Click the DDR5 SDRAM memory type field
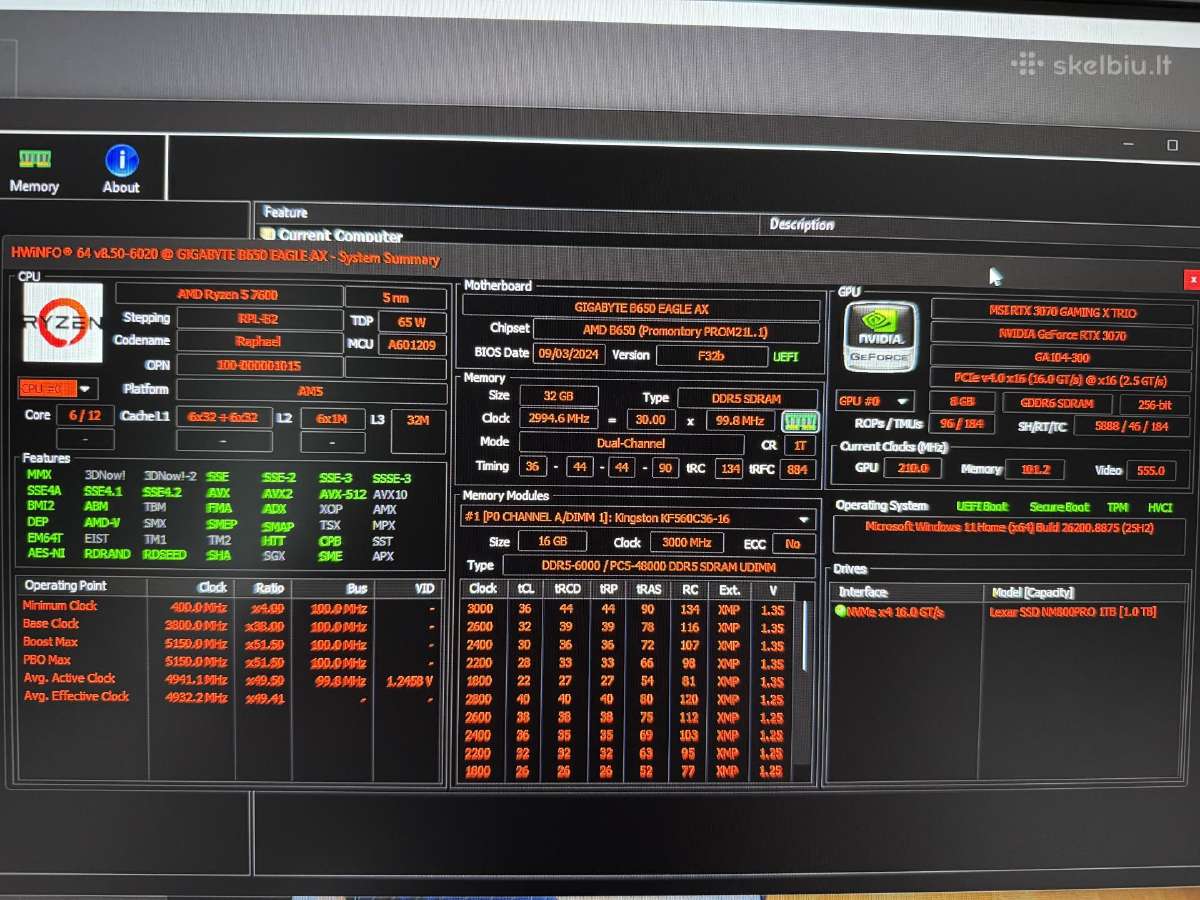The height and width of the screenshot is (900, 1200). (749, 398)
